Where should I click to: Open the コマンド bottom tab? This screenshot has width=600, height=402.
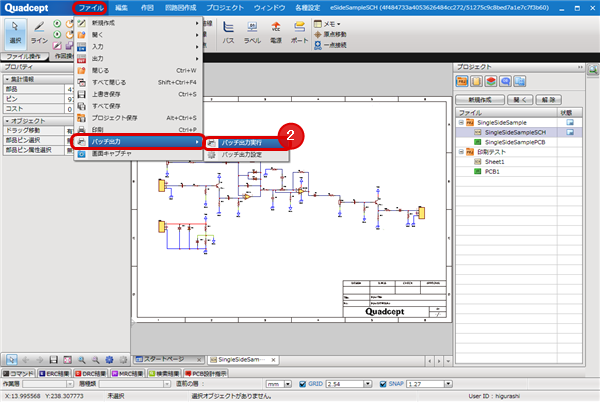point(18,374)
